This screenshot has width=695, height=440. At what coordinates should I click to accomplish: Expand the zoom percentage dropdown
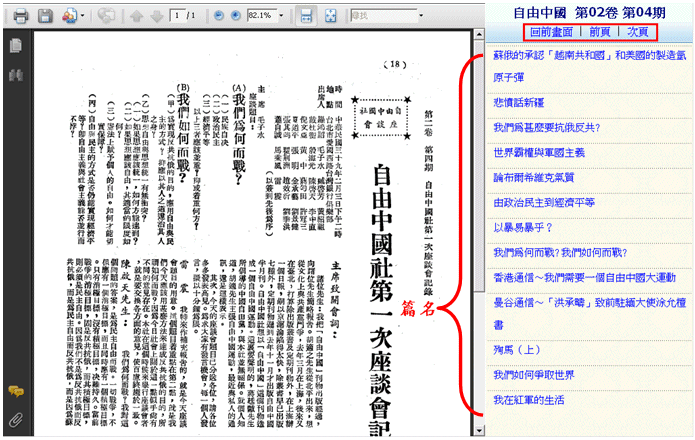[x=279, y=17]
